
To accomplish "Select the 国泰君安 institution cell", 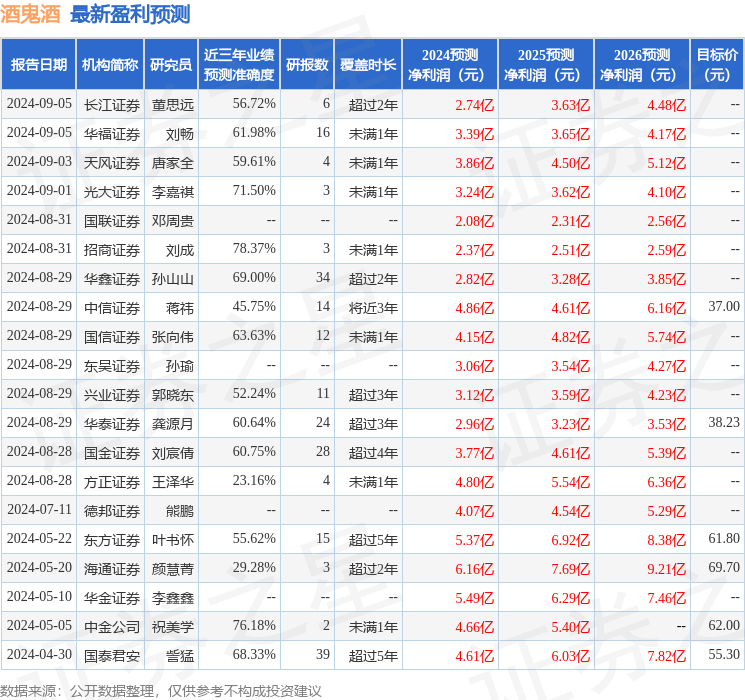I will coord(112,656).
